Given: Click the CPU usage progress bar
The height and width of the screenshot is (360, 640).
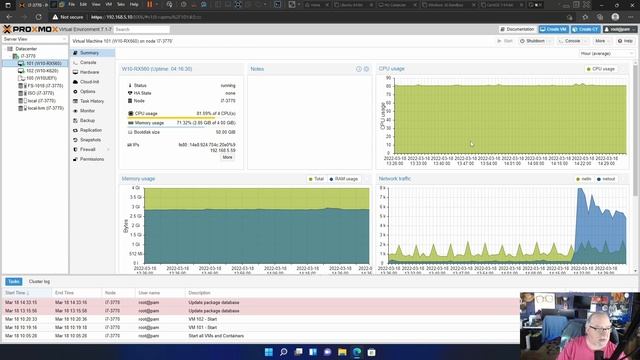Looking at the screenshot, I should pyautogui.click(x=181, y=118).
